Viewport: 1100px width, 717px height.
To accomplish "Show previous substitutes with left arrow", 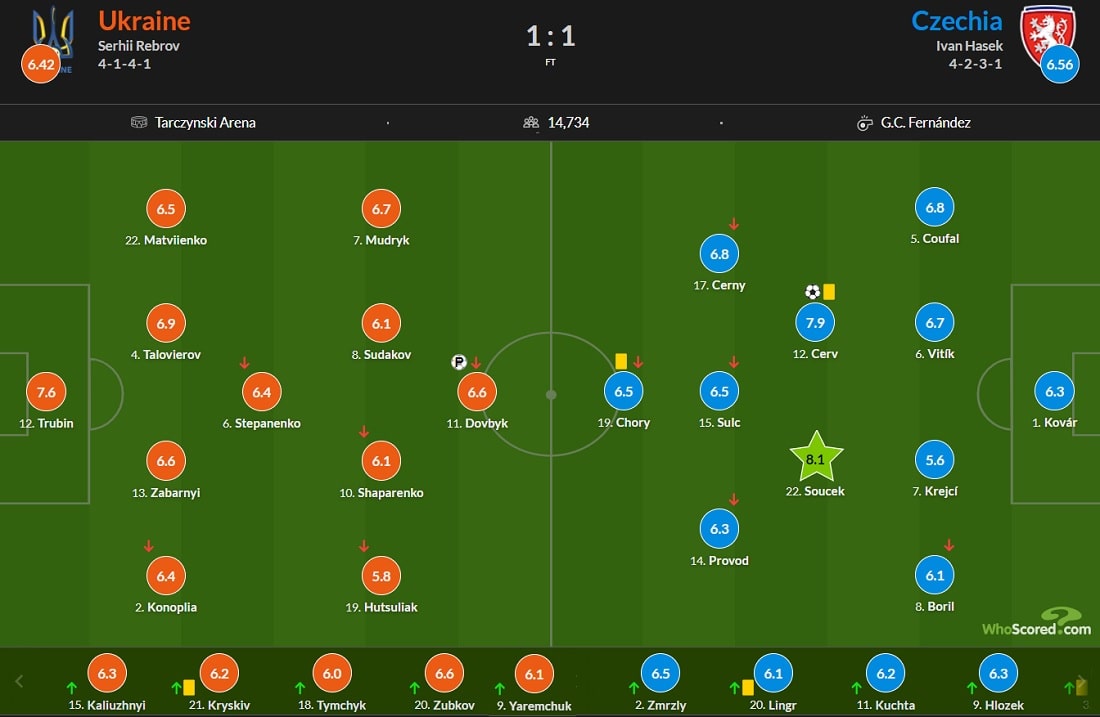I will click(x=19, y=681).
